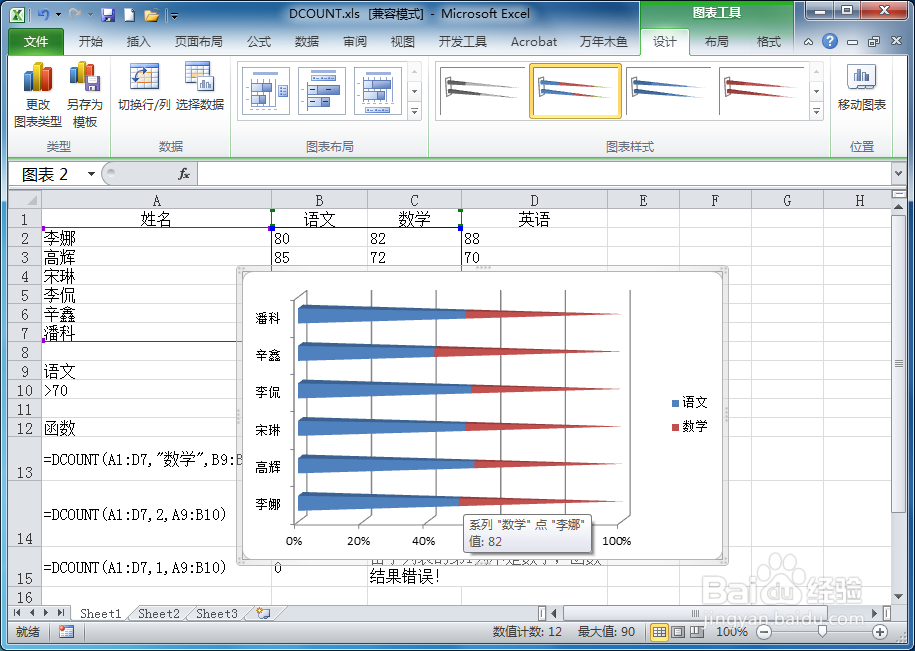The image size is (915, 651).
Task: Click the Open folder icon
Action: click(151, 15)
